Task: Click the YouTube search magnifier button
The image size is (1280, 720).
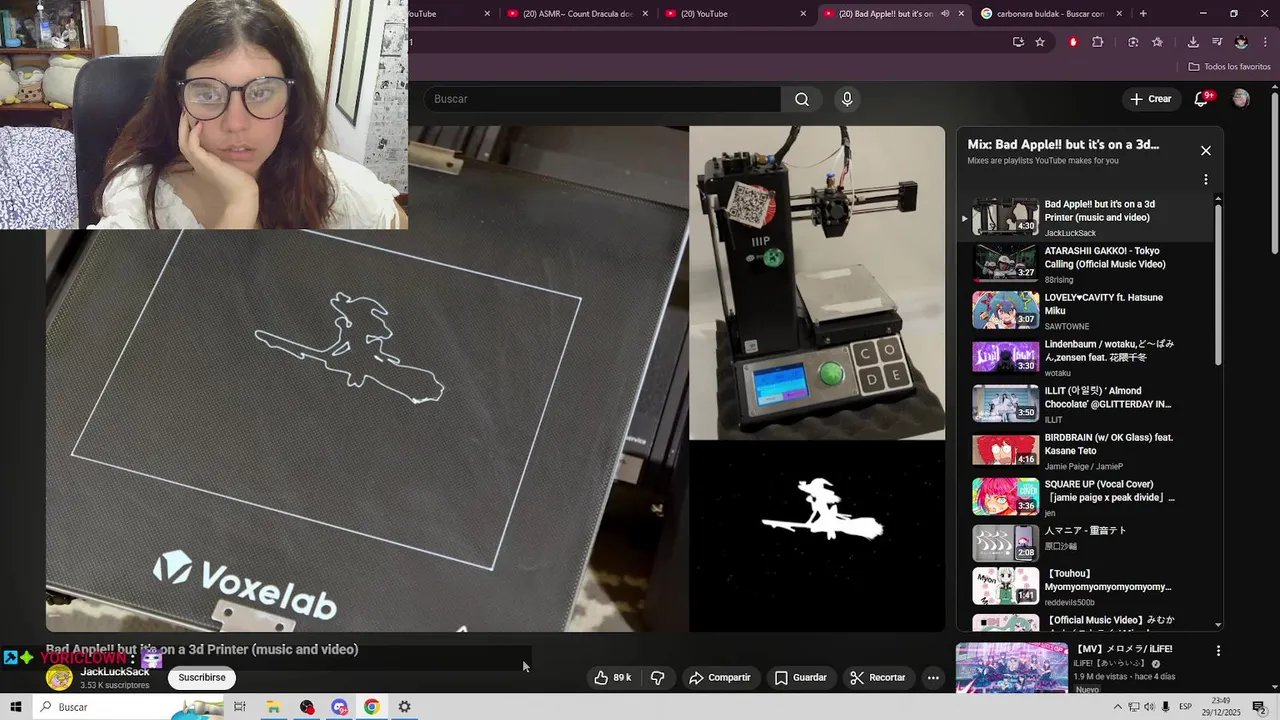Action: pos(802,99)
